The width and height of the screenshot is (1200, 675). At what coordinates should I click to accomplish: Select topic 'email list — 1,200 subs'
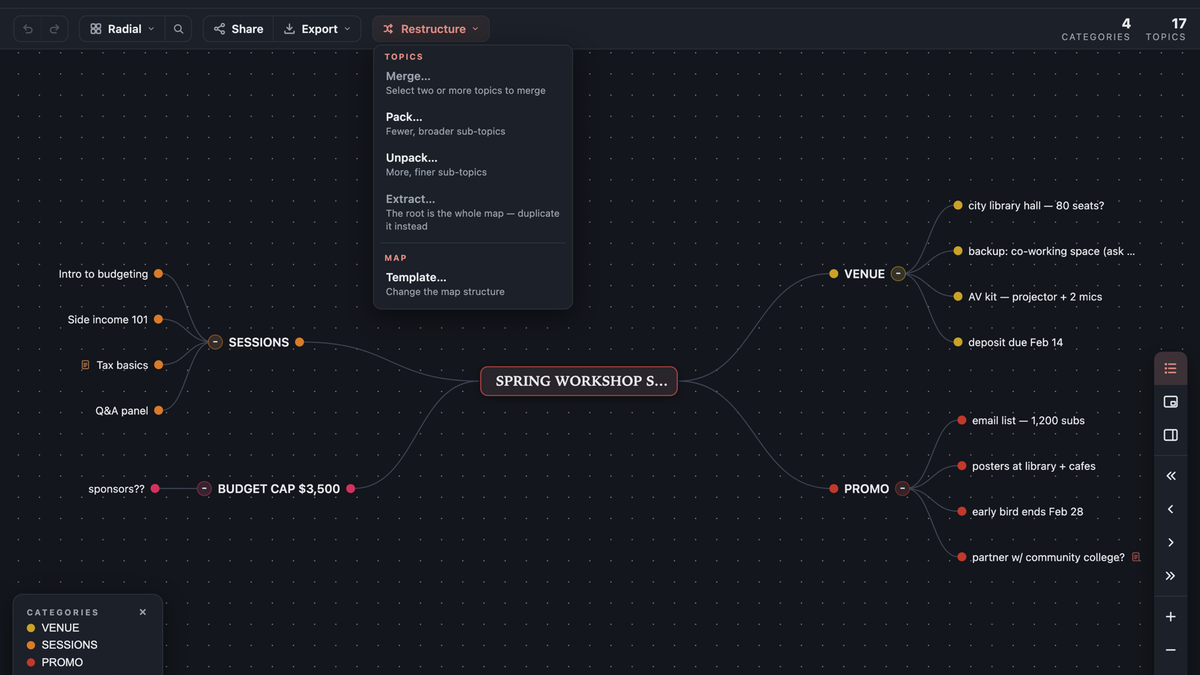(1028, 421)
